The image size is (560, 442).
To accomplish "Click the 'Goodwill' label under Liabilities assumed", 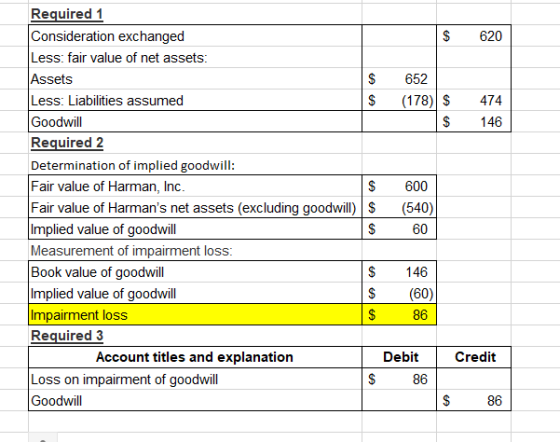I will pos(195,121).
